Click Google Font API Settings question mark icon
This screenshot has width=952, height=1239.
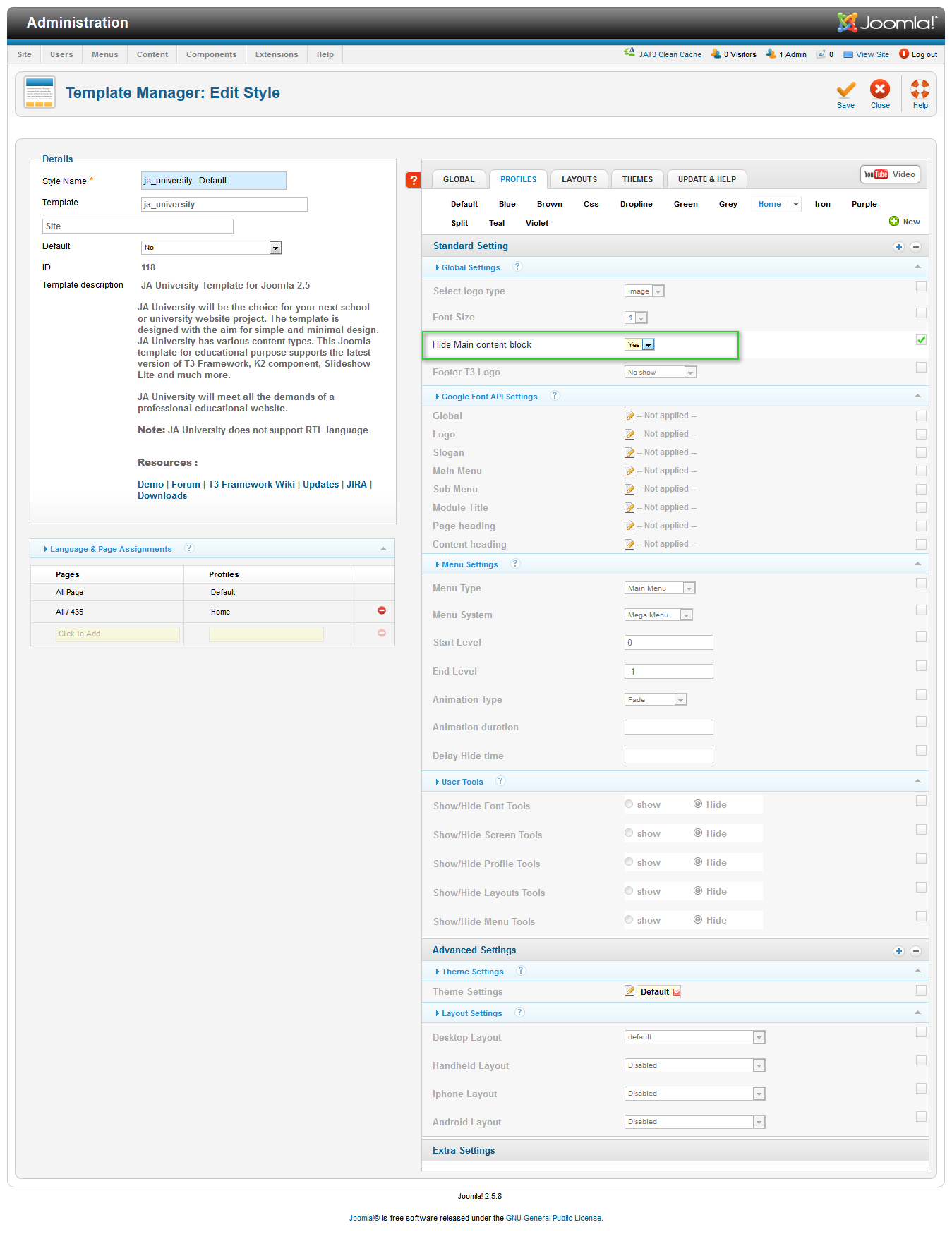point(555,396)
